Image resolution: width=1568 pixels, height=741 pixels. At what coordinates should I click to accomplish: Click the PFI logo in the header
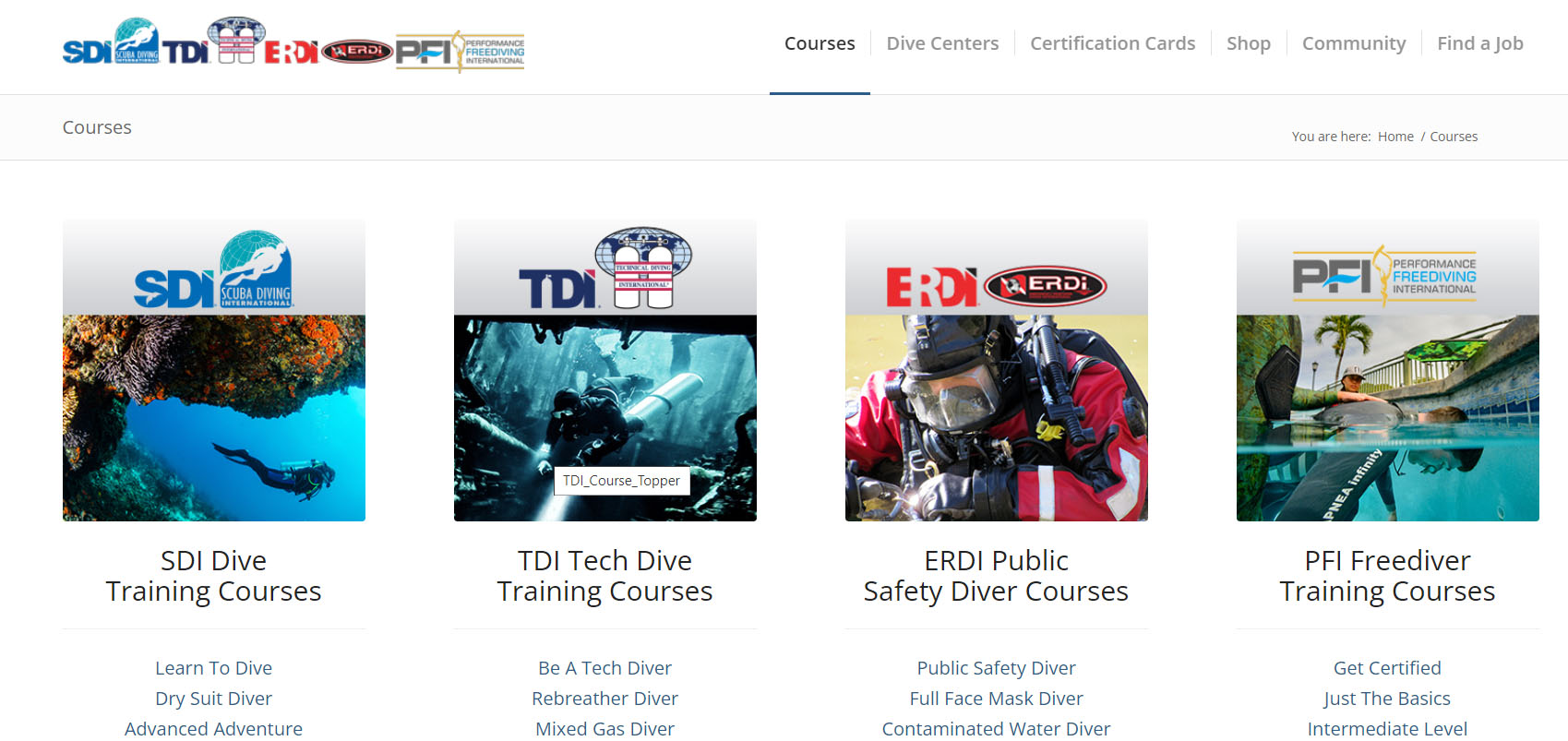click(x=460, y=52)
